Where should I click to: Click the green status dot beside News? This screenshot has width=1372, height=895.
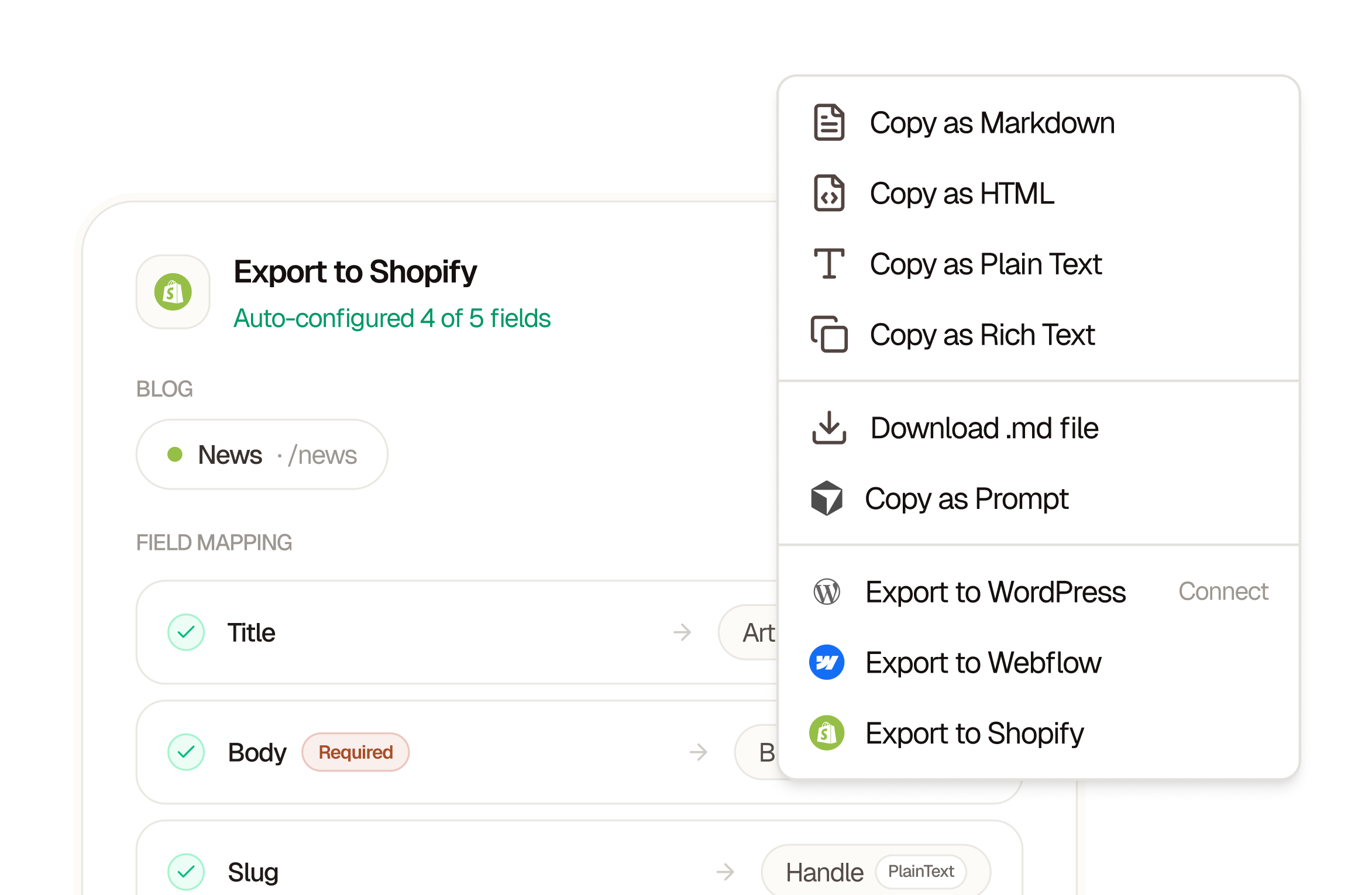coord(175,455)
